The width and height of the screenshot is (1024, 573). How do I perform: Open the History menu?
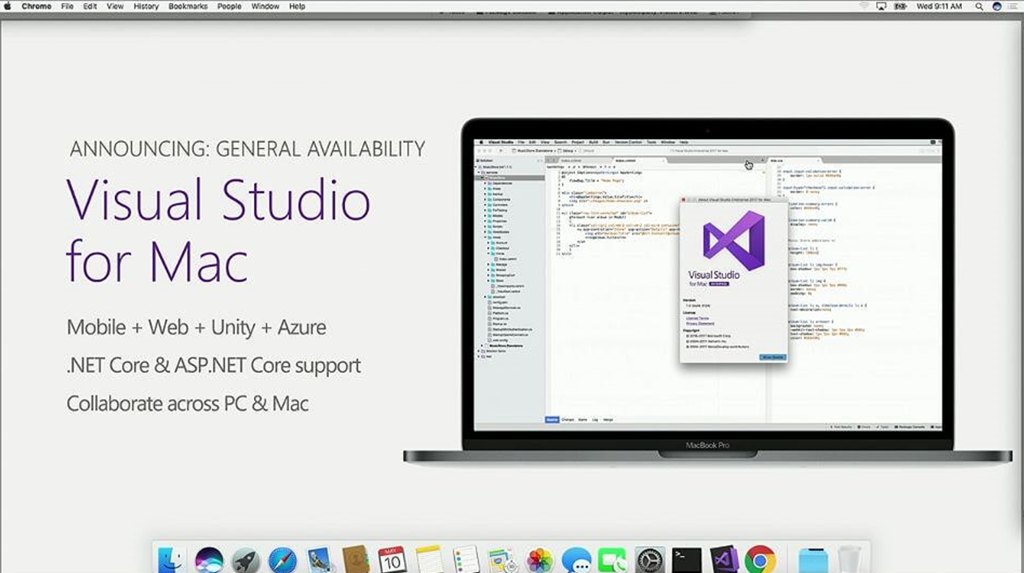tap(146, 6)
